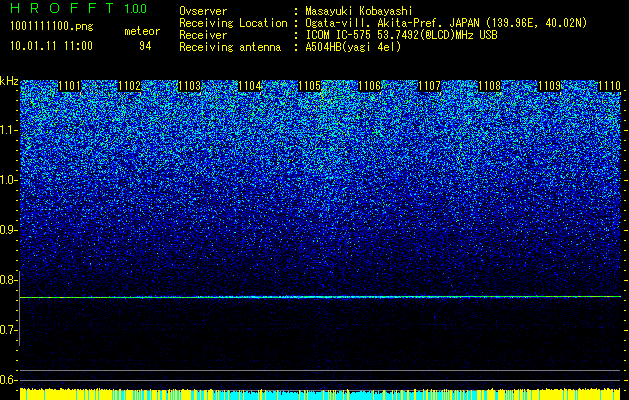This screenshot has width=629, height=400.
Task: Click the 1.1 frequency axis label
Action: pyautogui.click(x=9, y=130)
